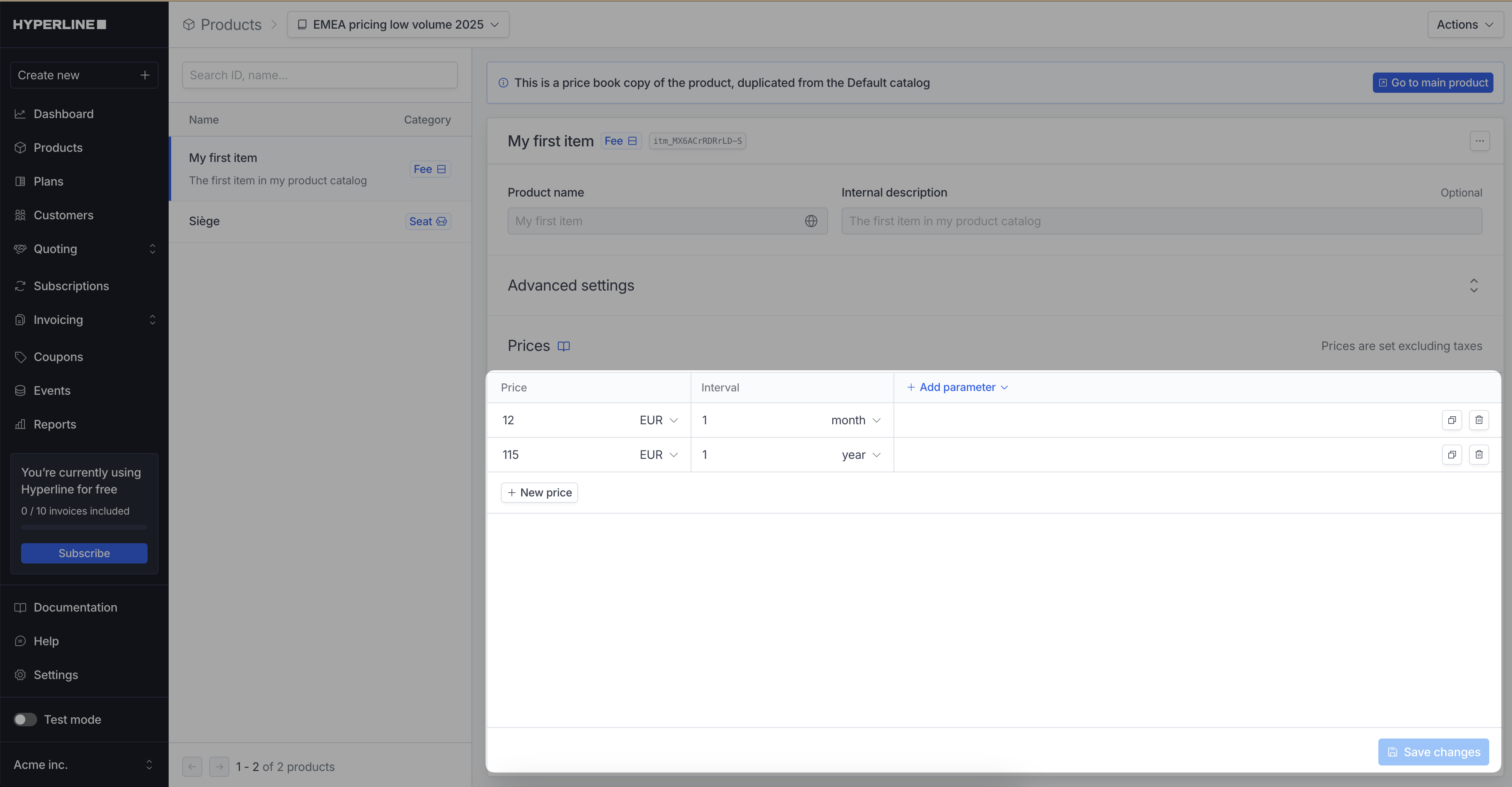Image resolution: width=1512 pixels, height=787 pixels.
Task: Select My first item in product list
Action: (320, 169)
